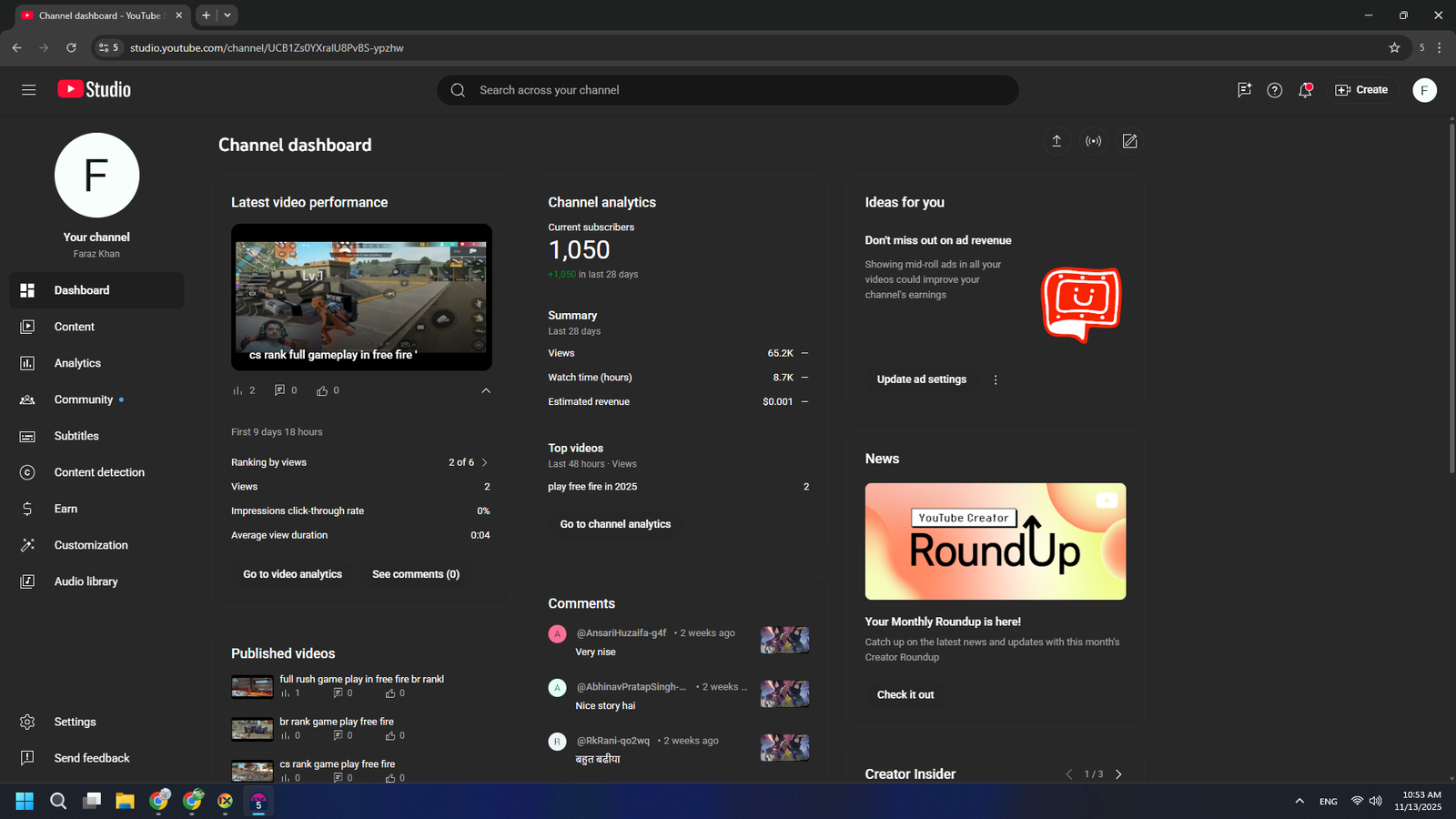This screenshot has height=819, width=1456.
Task: Open the notifications bell
Action: [x=1305, y=90]
